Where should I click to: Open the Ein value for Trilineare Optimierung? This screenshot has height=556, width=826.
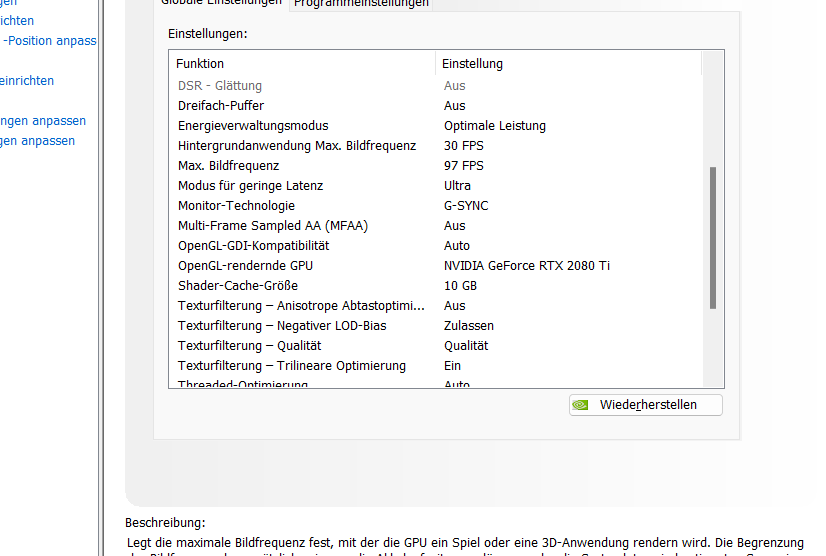[453, 366]
